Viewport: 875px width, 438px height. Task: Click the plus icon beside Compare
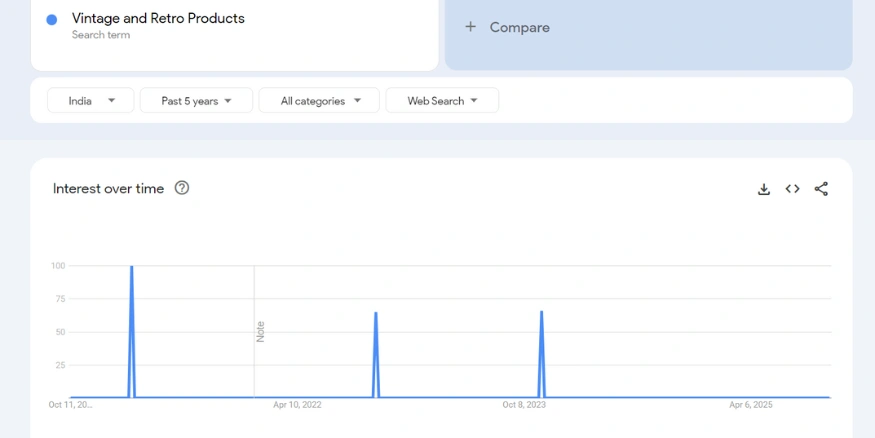point(470,27)
